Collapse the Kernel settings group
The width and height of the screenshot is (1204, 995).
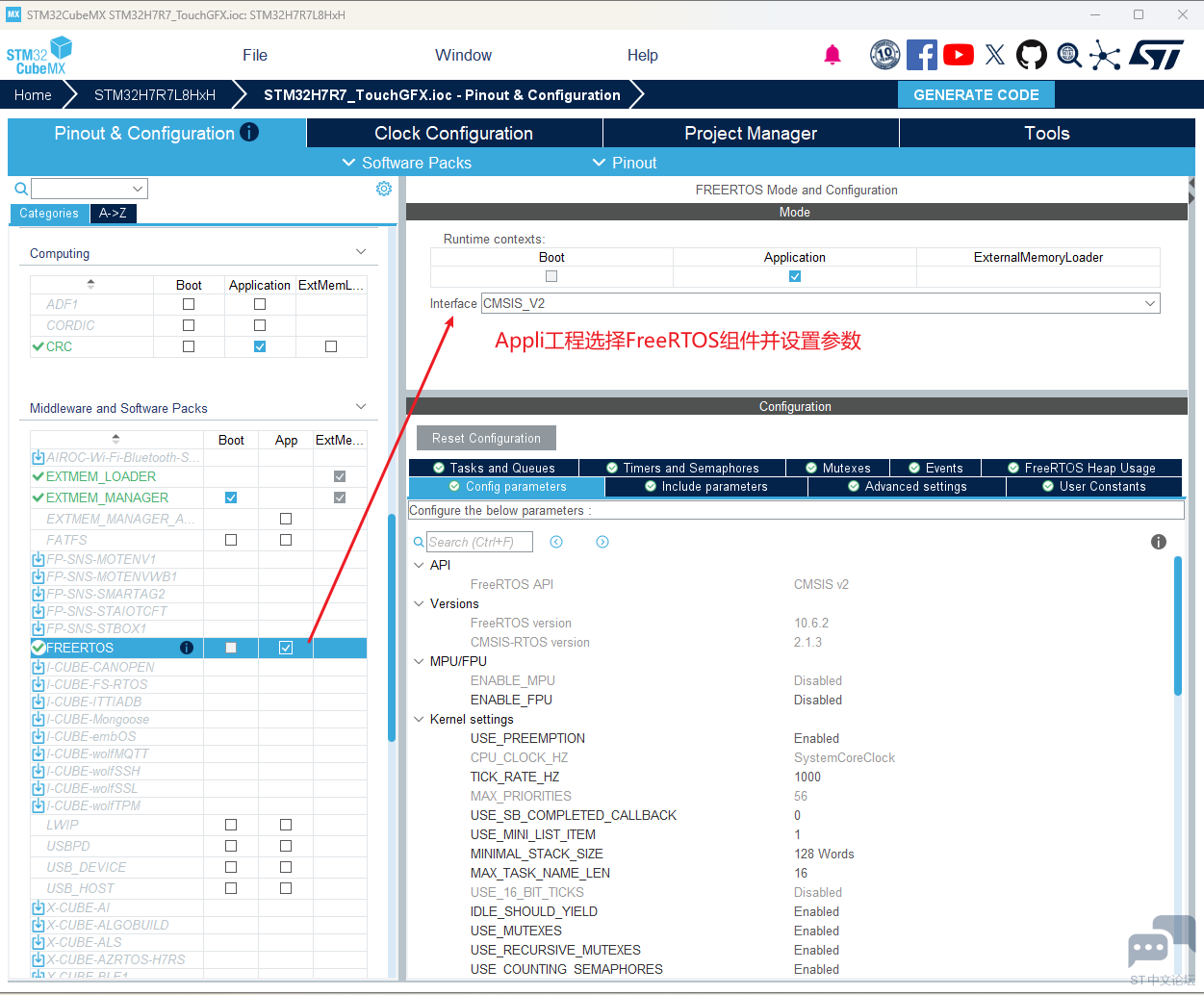pos(419,719)
